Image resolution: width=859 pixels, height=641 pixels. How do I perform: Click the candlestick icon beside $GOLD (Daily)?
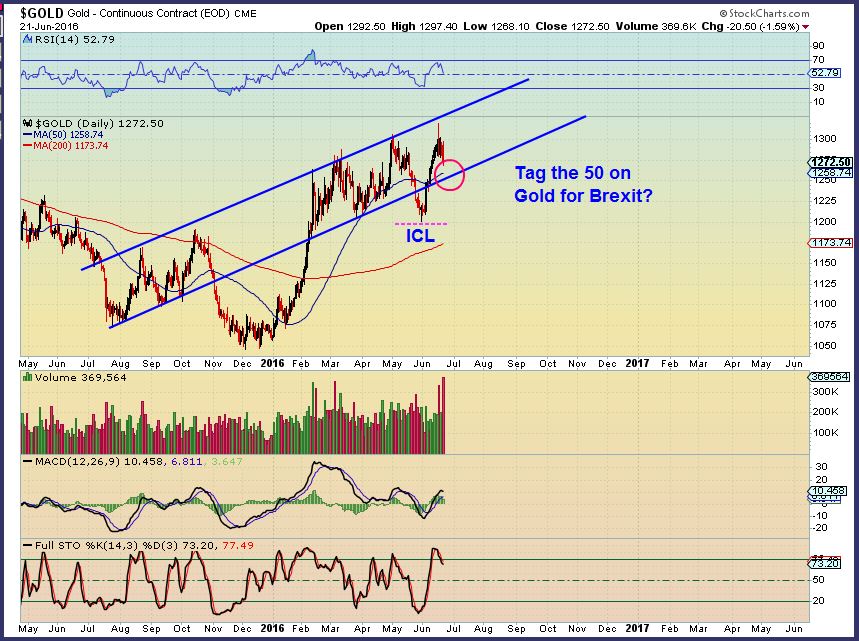click(x=27, y=122)
